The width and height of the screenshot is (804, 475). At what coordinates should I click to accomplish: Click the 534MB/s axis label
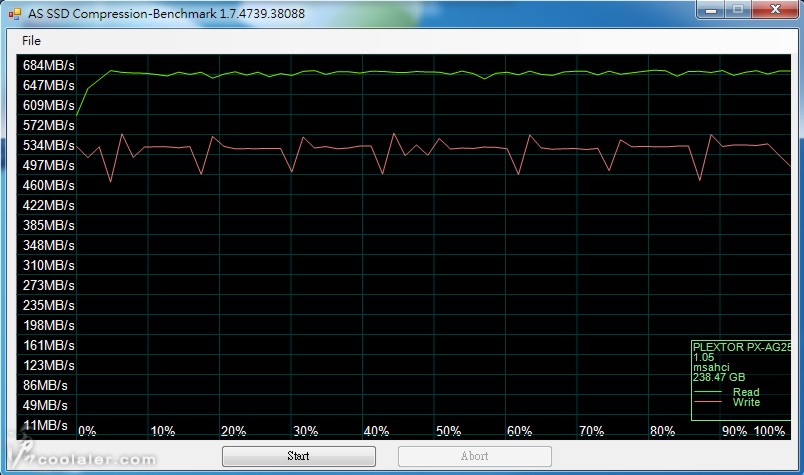(x=48, y=145)
